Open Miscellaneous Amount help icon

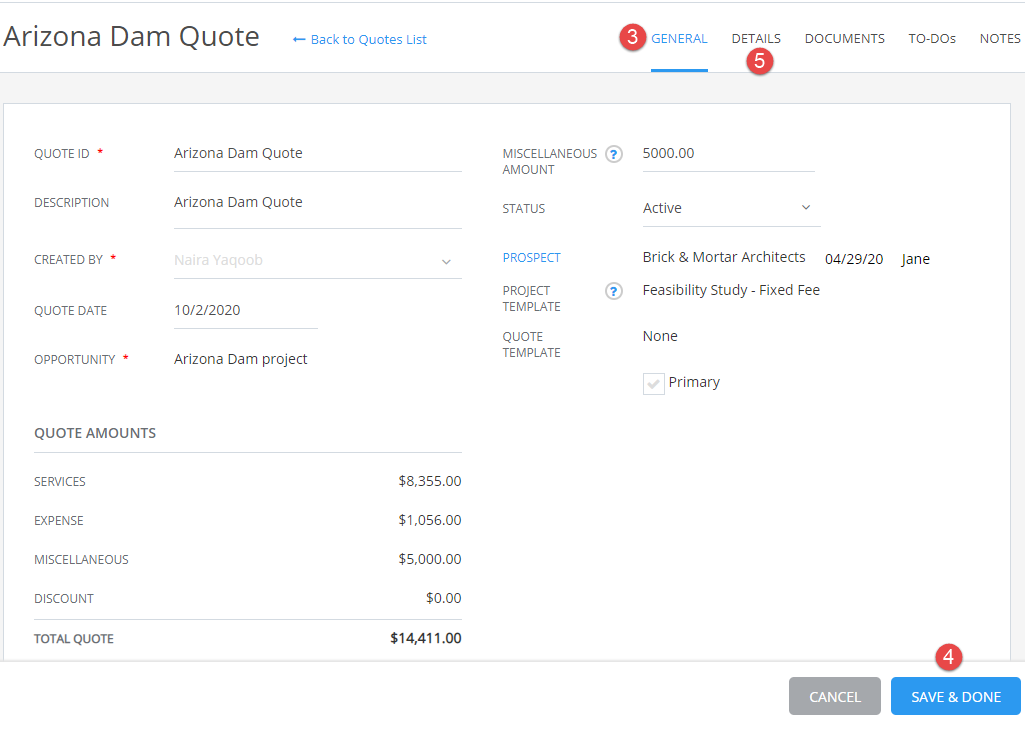pos(613,154)
